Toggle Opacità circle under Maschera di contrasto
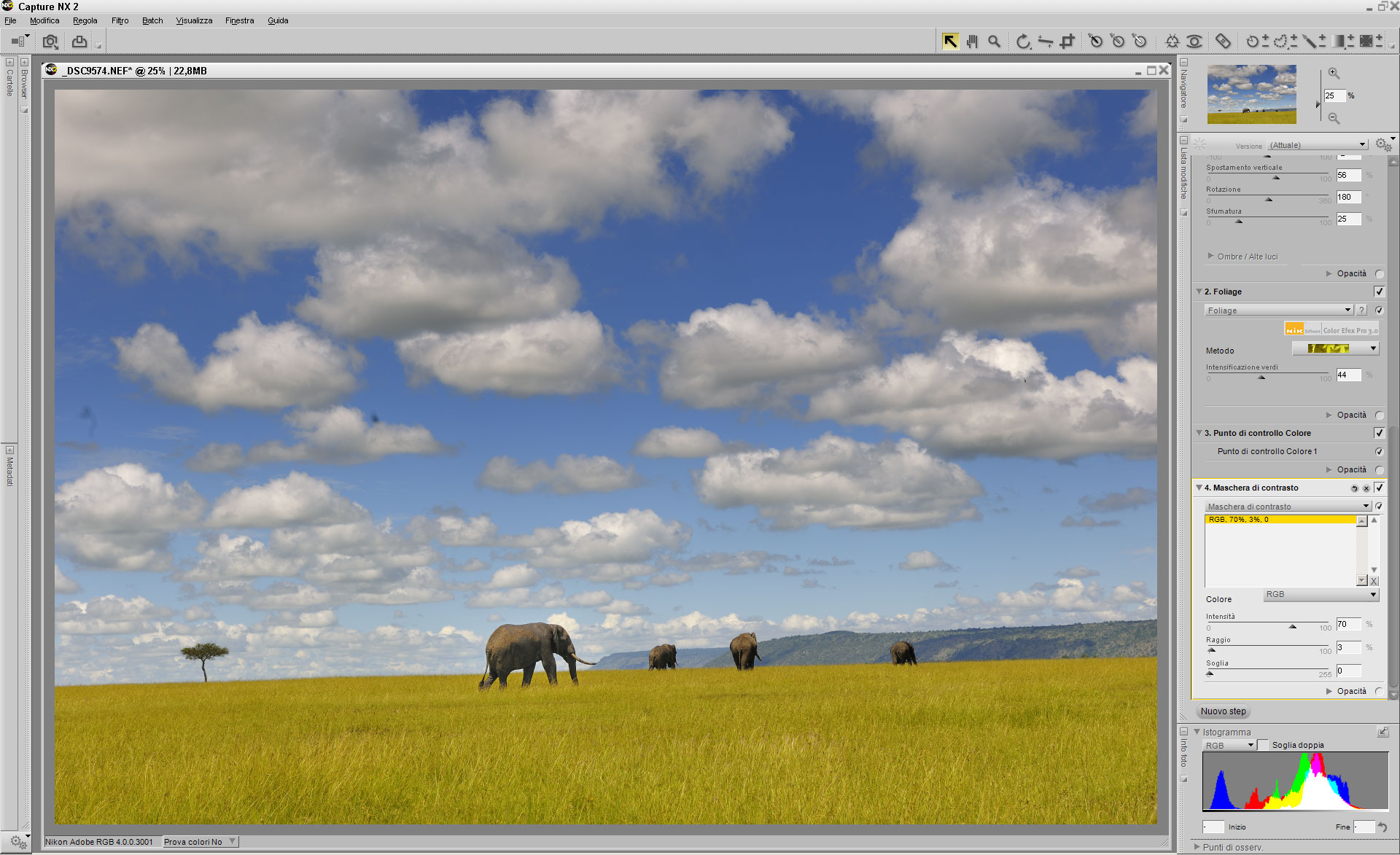1400x855 pixels. click(x=1379, y=691)
